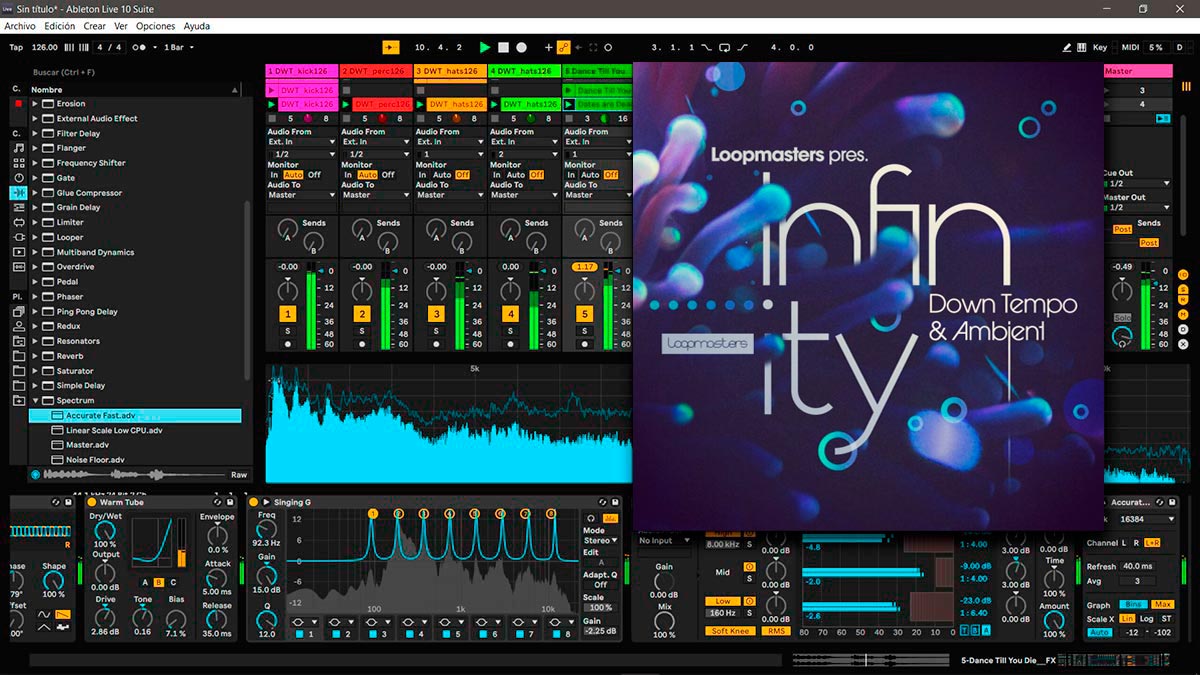Viewport: 1200px width, 675px height.
Task: Open the Drums category icon in the browser
Action: coord(19,162)
